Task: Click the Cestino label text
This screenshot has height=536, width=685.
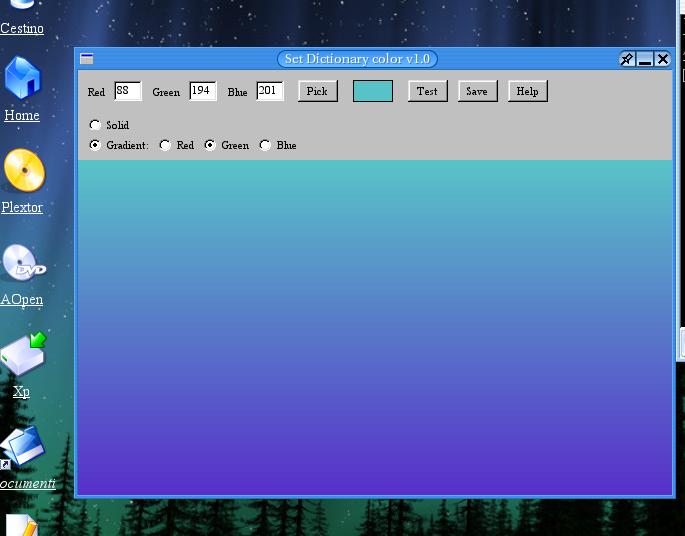Action: point(22,28)
